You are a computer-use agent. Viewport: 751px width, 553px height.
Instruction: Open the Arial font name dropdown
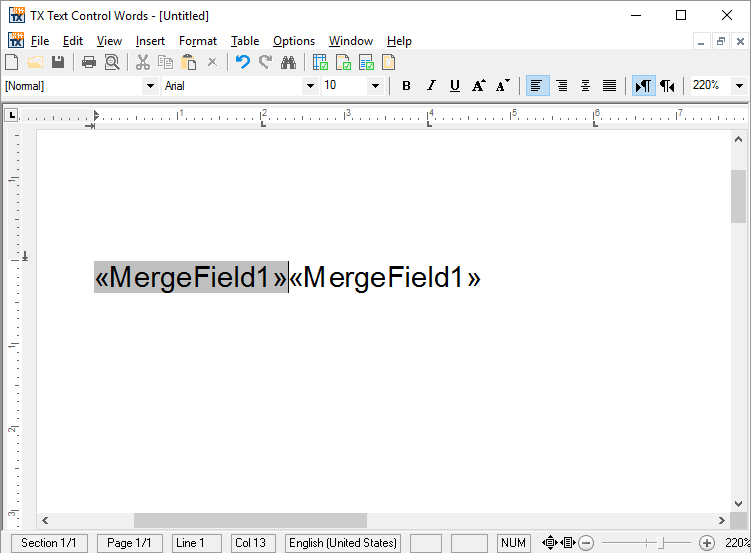(309, 86)
